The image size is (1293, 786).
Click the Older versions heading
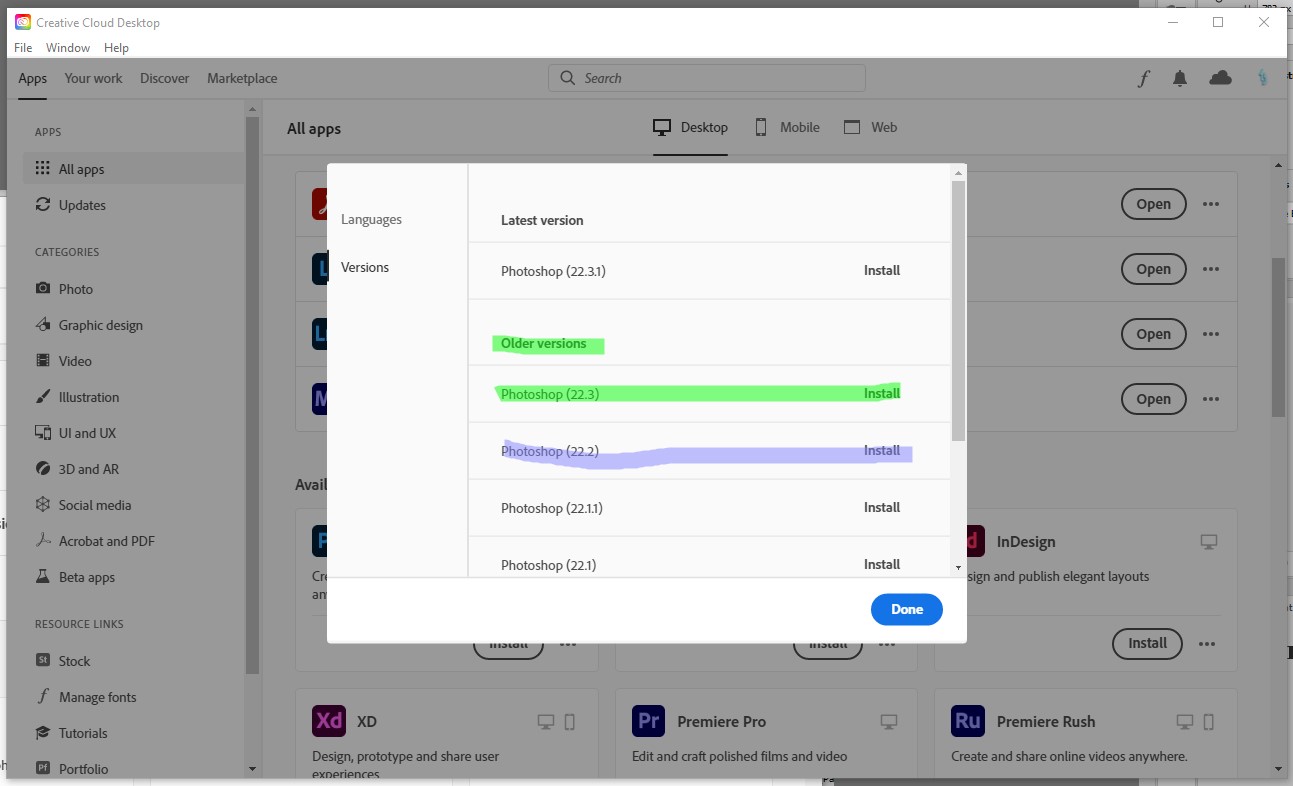[544, 343]
